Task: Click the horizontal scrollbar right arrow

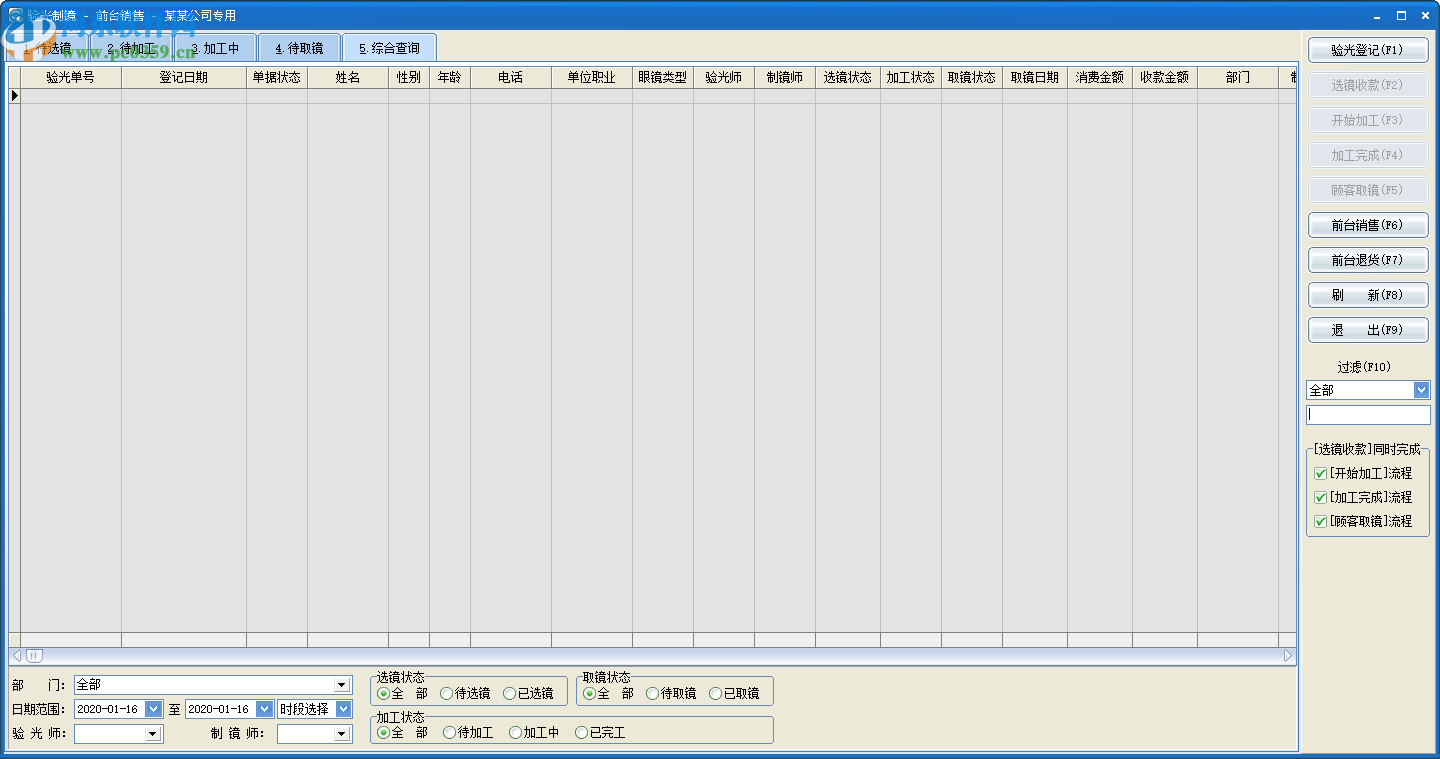Action: click(x=1288, y=656)
